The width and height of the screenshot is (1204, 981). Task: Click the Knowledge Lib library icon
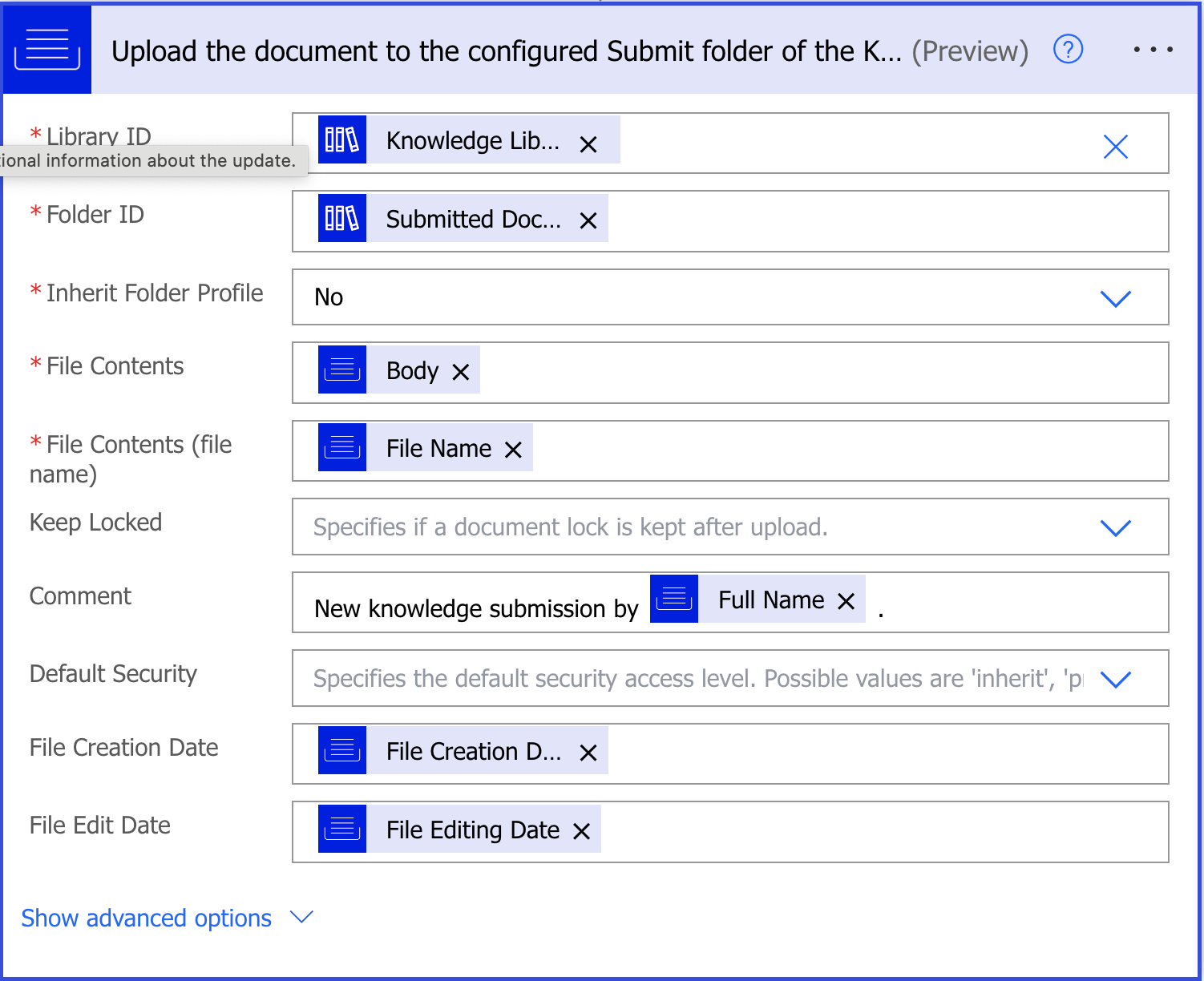coord(342,139)
